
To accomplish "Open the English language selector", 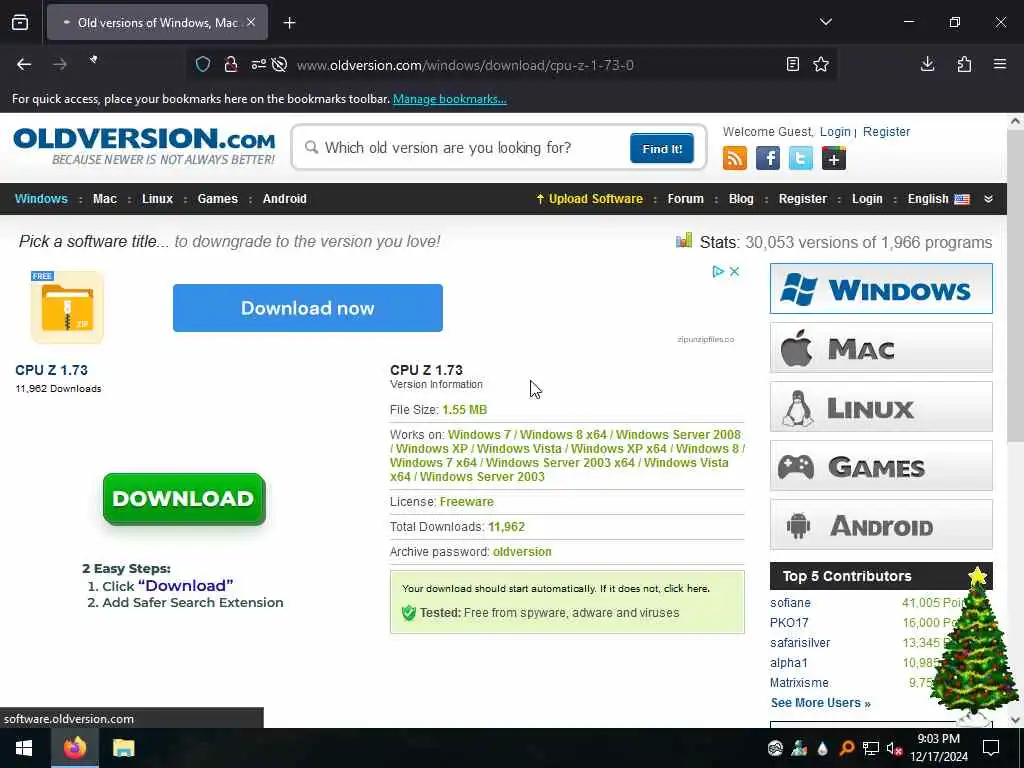I will (x=938, y=199).
